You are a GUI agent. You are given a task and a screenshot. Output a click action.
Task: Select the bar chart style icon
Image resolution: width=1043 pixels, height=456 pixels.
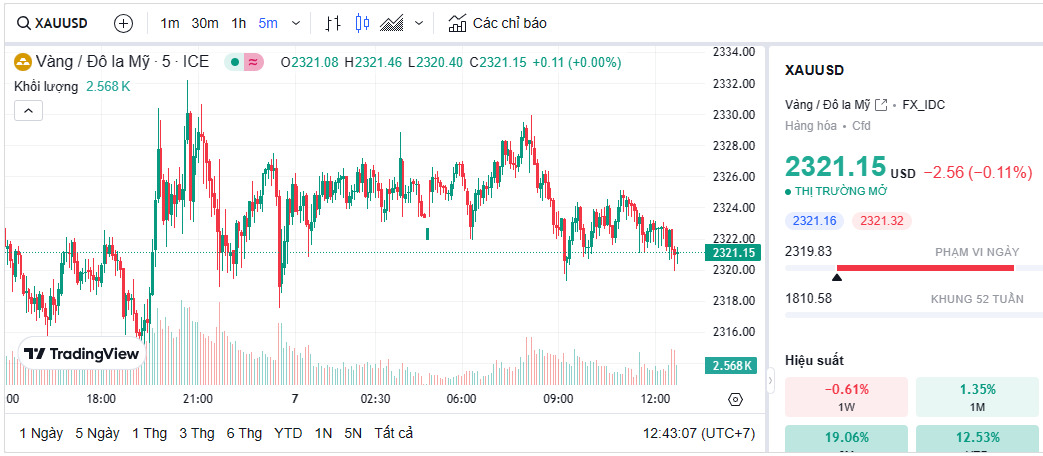[x=334, y=23]
